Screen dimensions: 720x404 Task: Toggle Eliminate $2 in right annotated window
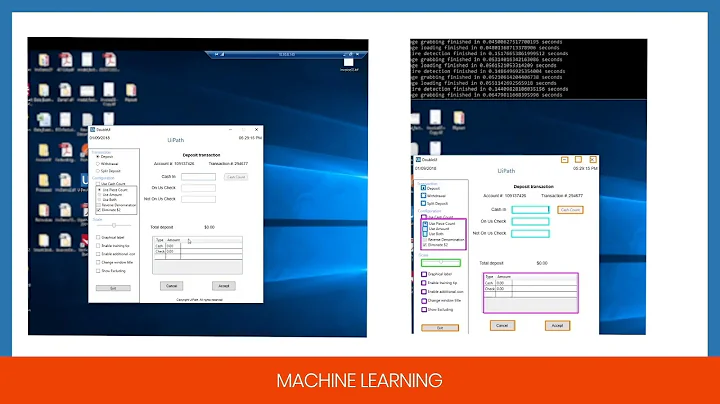pyautogui.click(x=425, y=245)
